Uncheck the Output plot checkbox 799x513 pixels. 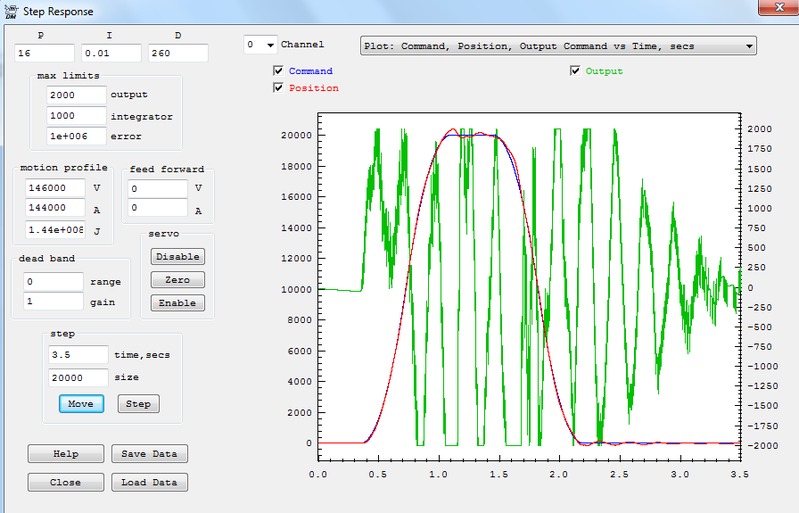575,72
